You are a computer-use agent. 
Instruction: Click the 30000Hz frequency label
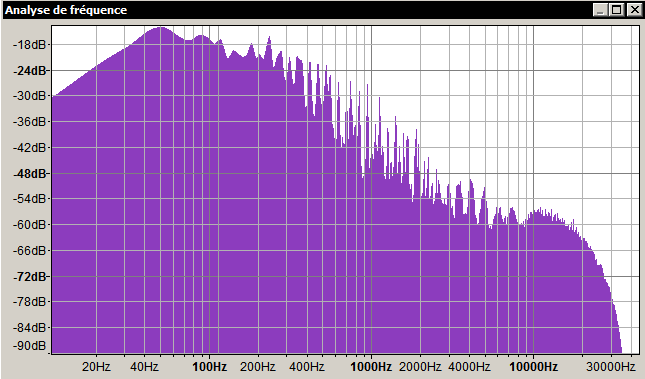[611, 366]
